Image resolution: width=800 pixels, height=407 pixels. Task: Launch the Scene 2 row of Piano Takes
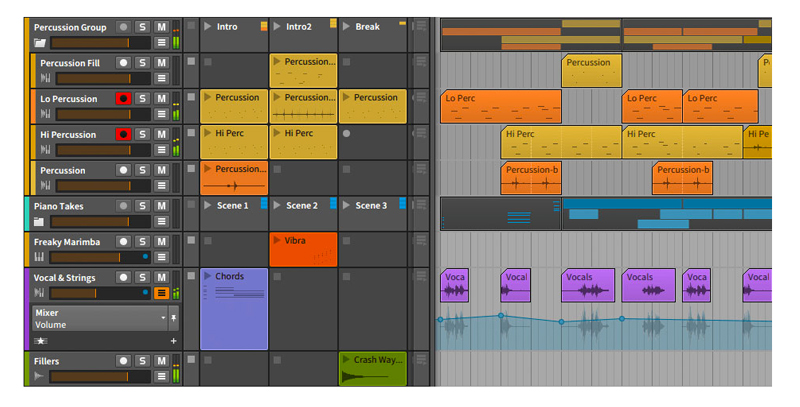click(x=278, y=205)
